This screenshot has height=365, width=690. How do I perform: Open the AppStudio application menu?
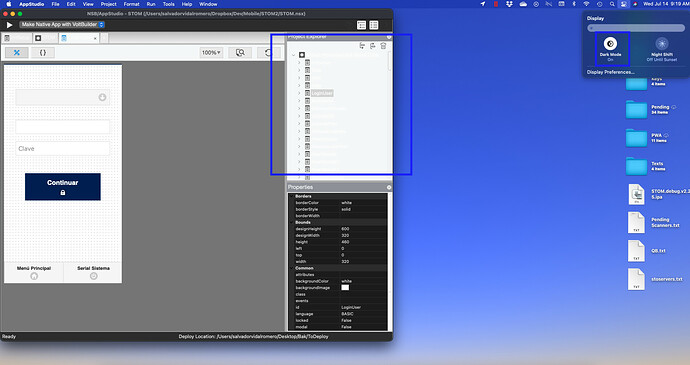31,4
